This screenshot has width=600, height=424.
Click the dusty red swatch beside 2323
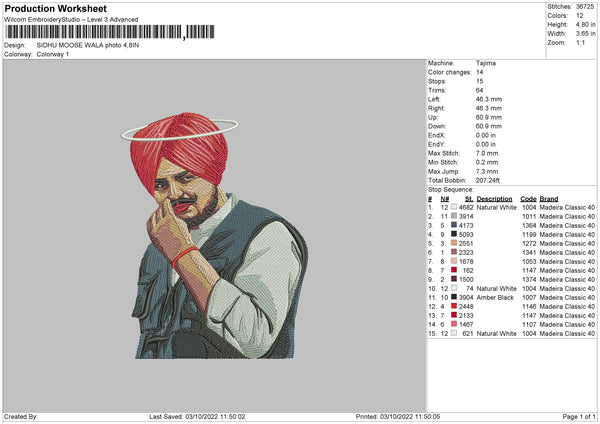click(454, 252)
